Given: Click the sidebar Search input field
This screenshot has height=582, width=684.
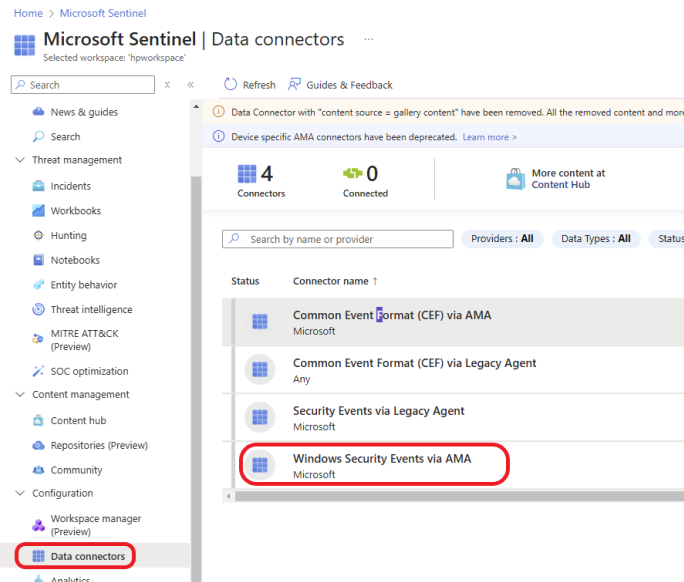Looking at the screenshot, I should coord(83,85).
